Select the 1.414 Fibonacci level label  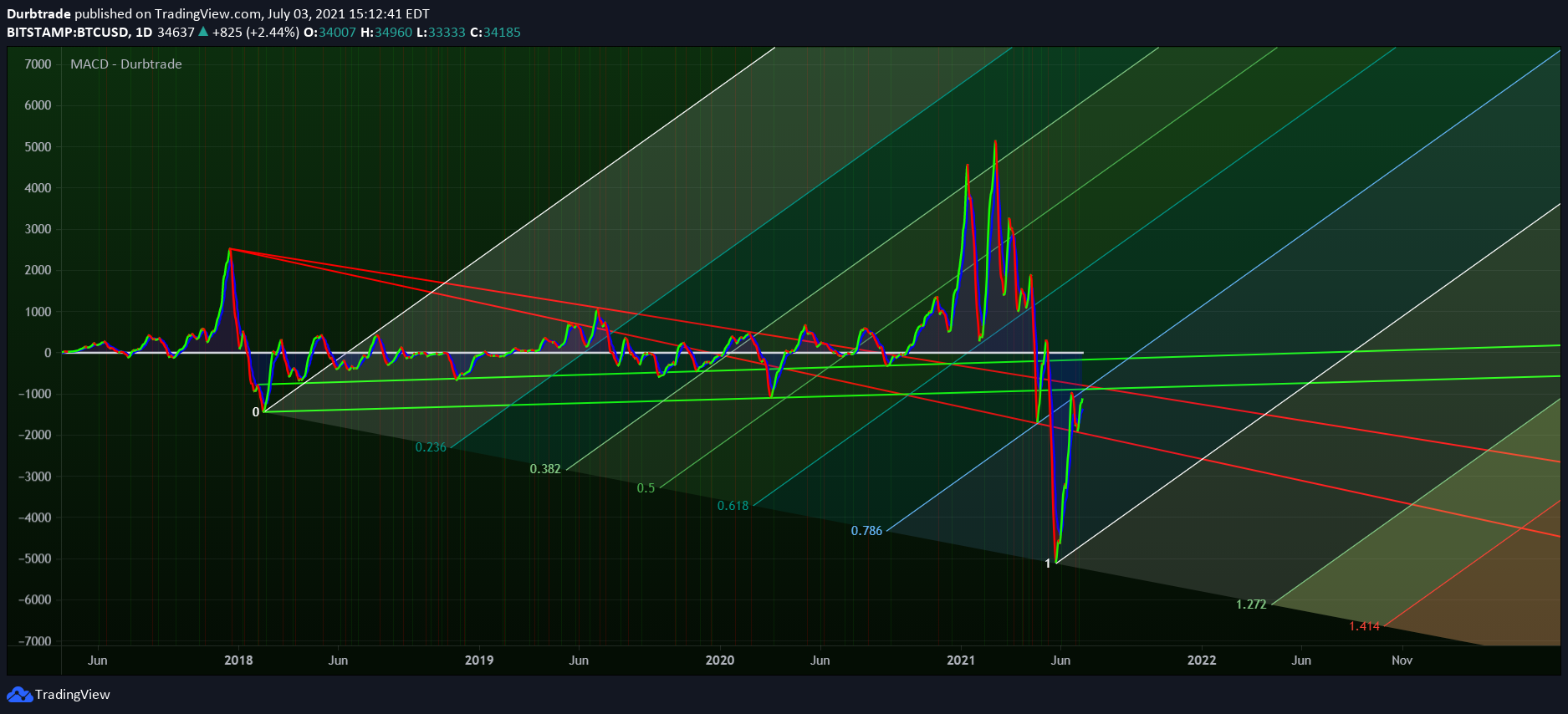(1364, 626)
